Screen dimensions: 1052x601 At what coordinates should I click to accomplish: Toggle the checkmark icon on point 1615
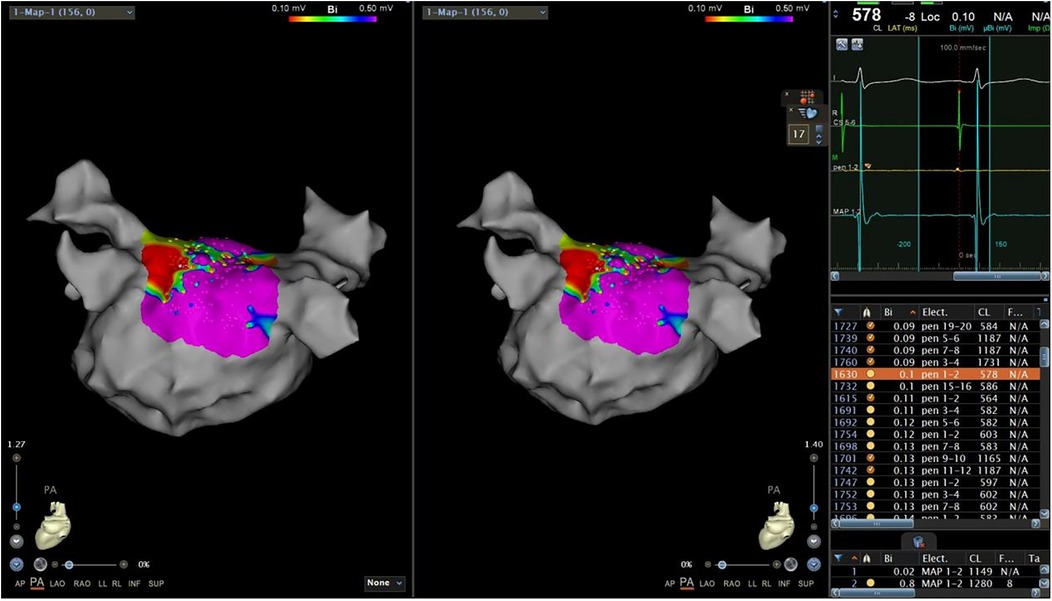point(870,398)
